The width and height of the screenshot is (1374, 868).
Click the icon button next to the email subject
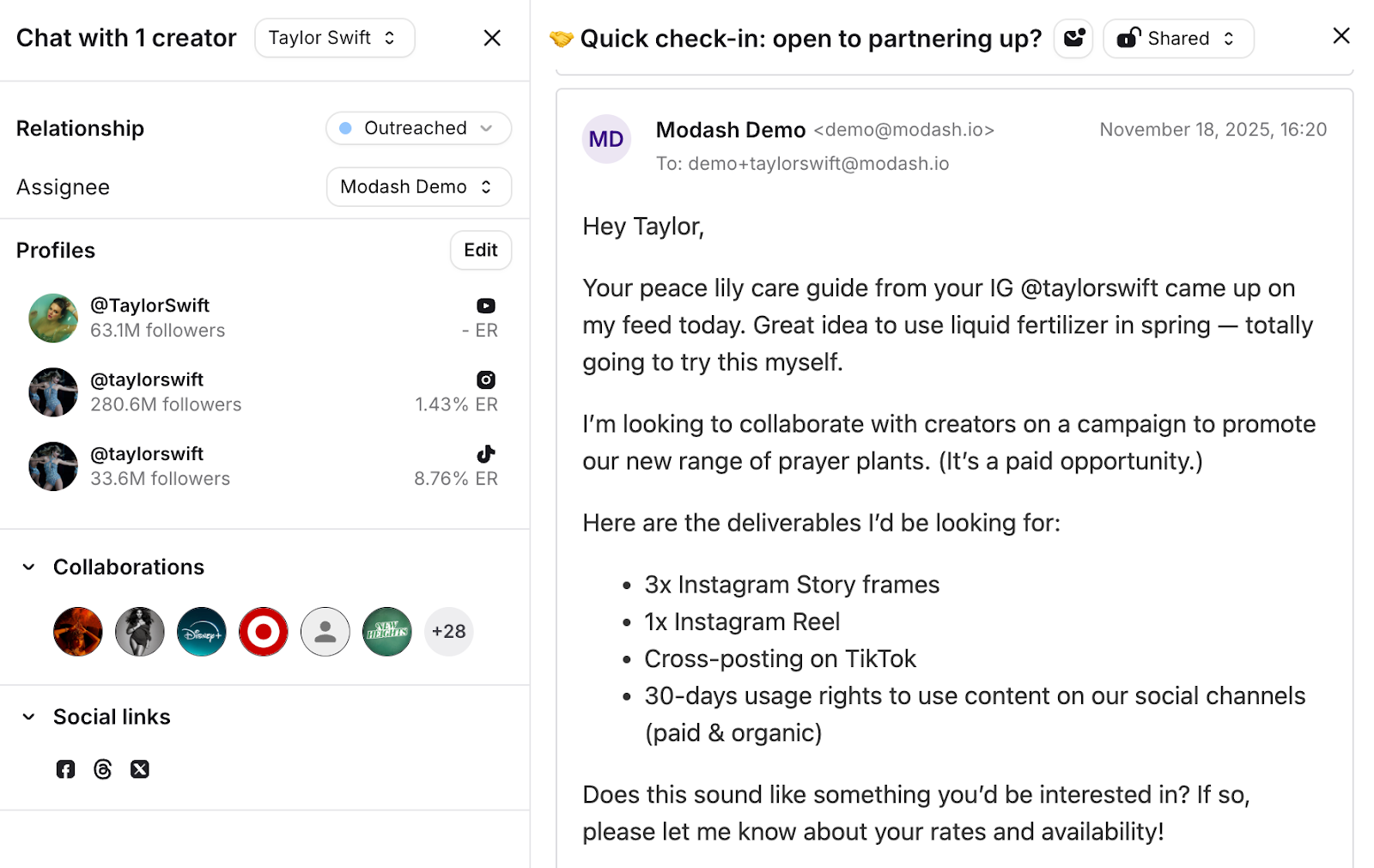click(1073, 39)
